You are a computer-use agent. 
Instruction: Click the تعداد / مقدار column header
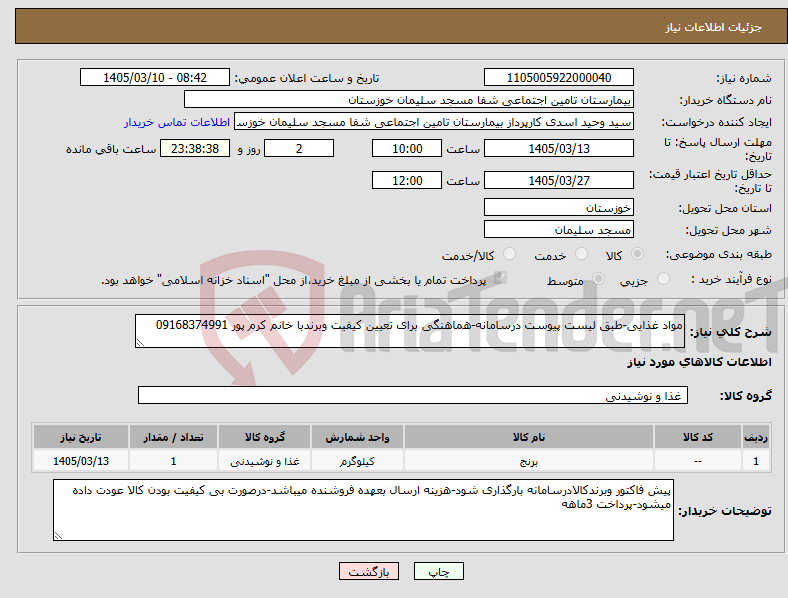tap(173, 437)
